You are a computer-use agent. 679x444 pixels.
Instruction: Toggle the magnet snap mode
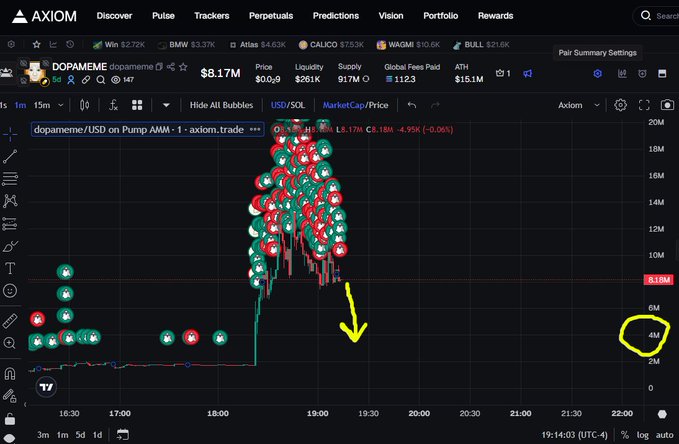click(x=10, y=373)
